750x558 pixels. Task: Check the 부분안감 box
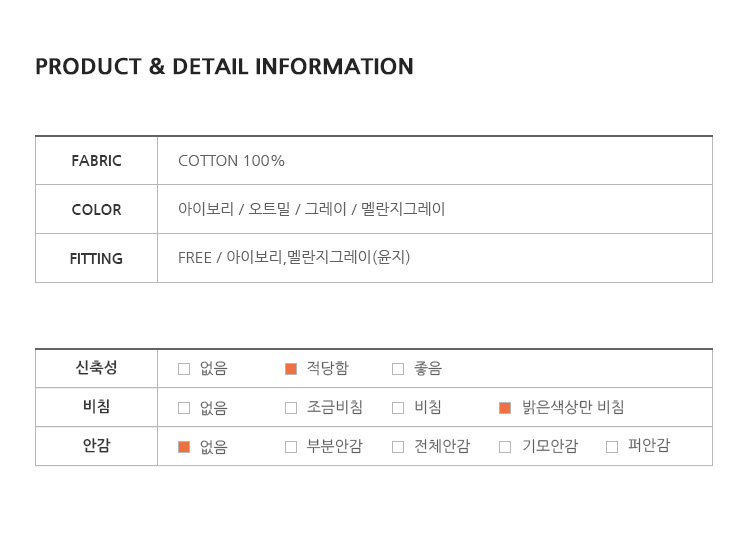tap(291, 447)
